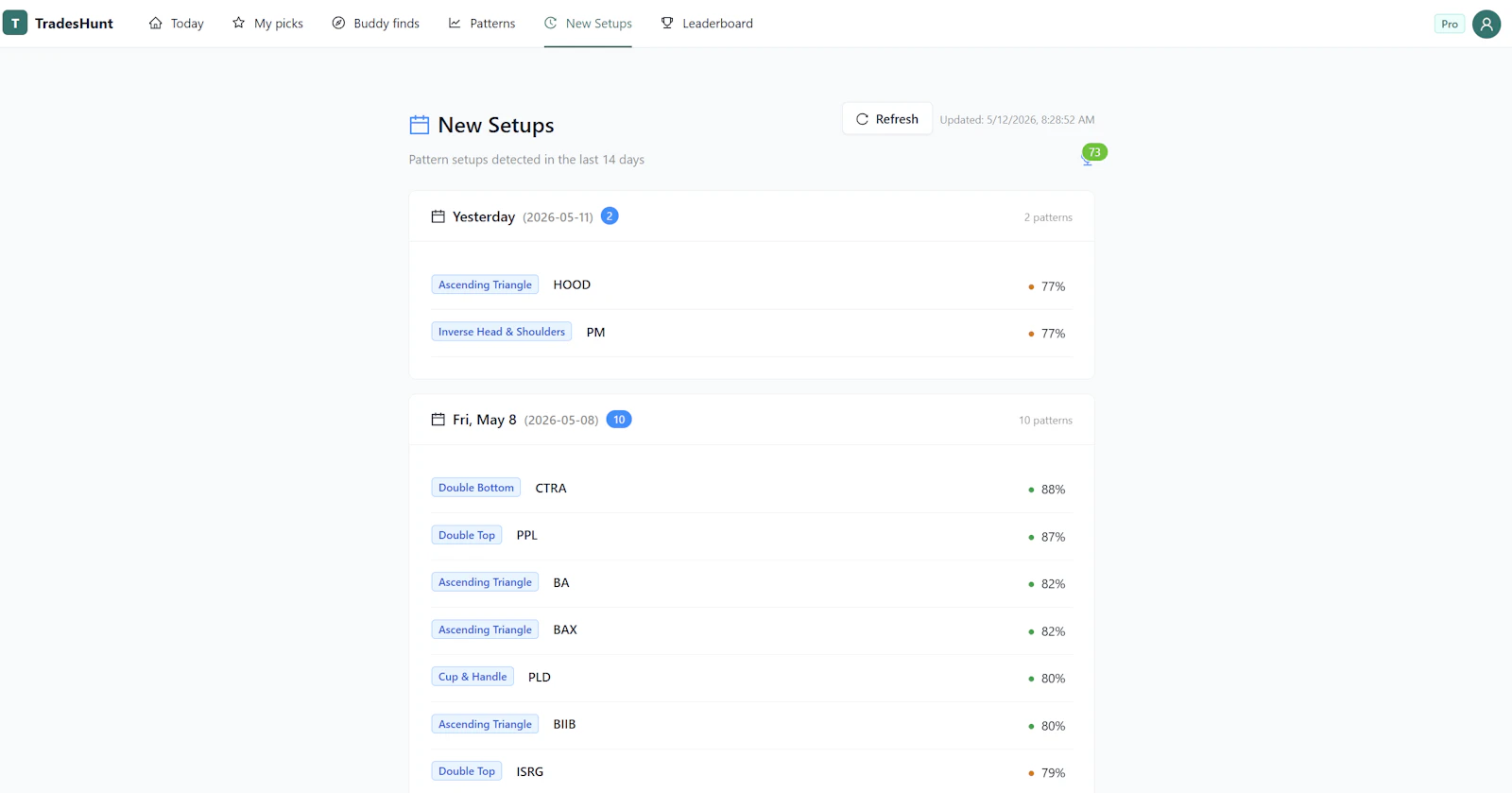The image size is (1512, 793).
Task: Click the blue 2 count badge
Action: 610,215
